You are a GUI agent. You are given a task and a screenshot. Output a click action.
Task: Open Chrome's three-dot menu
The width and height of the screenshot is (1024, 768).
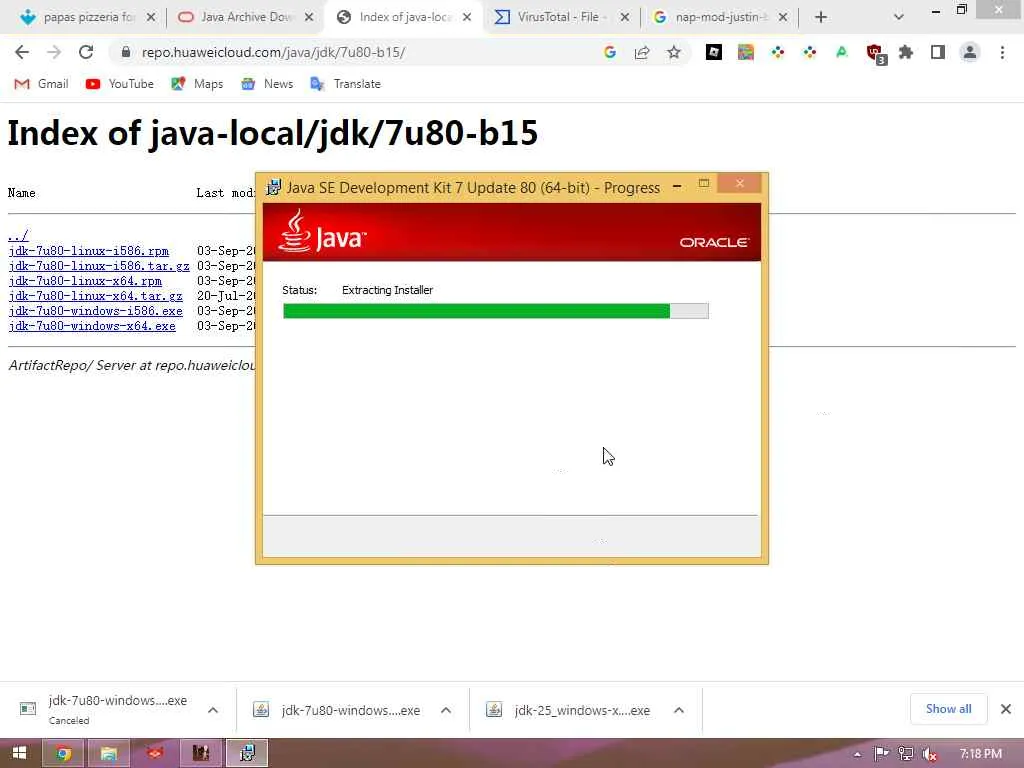1002,52
